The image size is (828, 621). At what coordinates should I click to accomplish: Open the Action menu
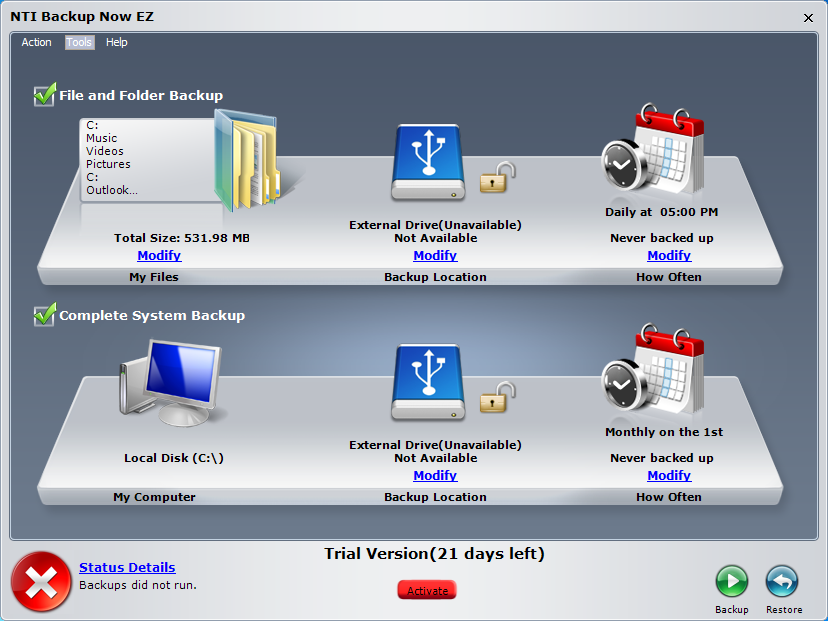36,42
